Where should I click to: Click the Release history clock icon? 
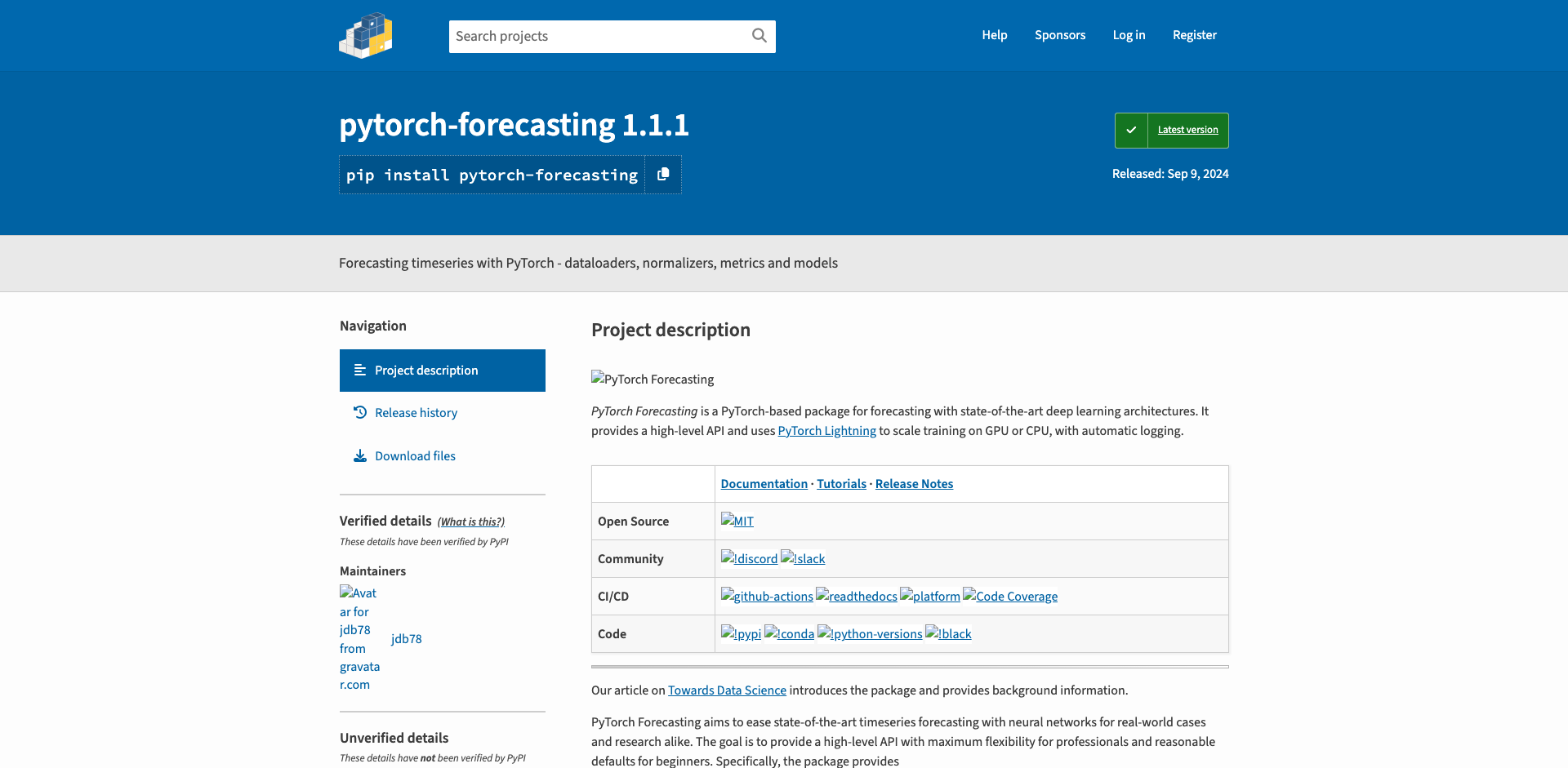[359, 412]
